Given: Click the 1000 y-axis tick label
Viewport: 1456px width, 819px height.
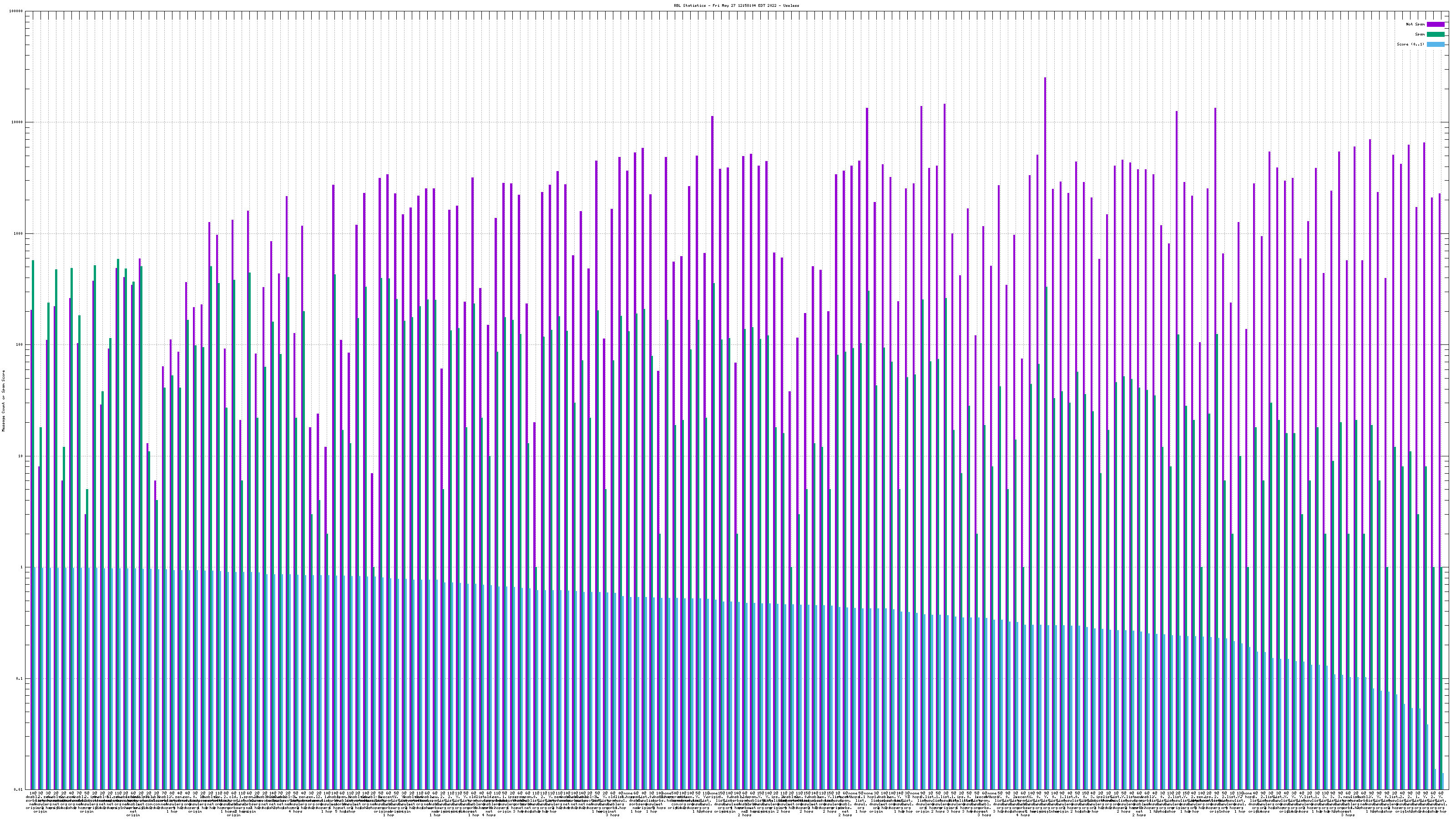Looking at the screenshot, I should point(19,234).
